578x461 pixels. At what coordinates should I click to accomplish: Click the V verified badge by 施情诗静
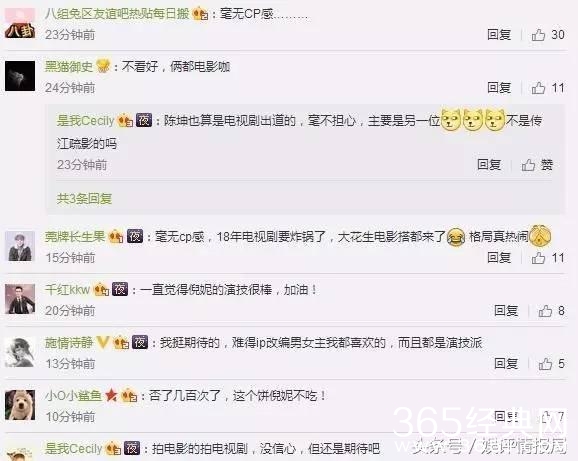102,342
